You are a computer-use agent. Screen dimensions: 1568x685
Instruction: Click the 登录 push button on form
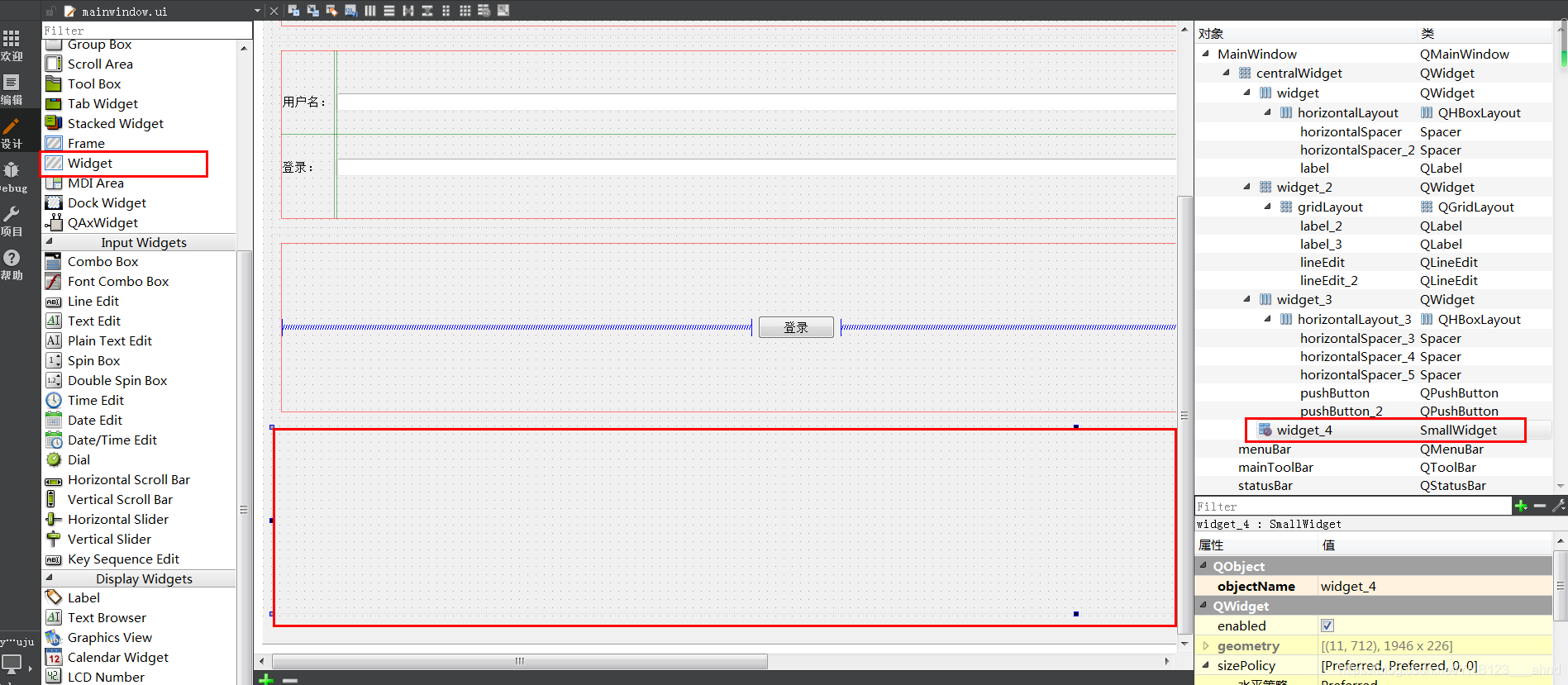point(796,327)
